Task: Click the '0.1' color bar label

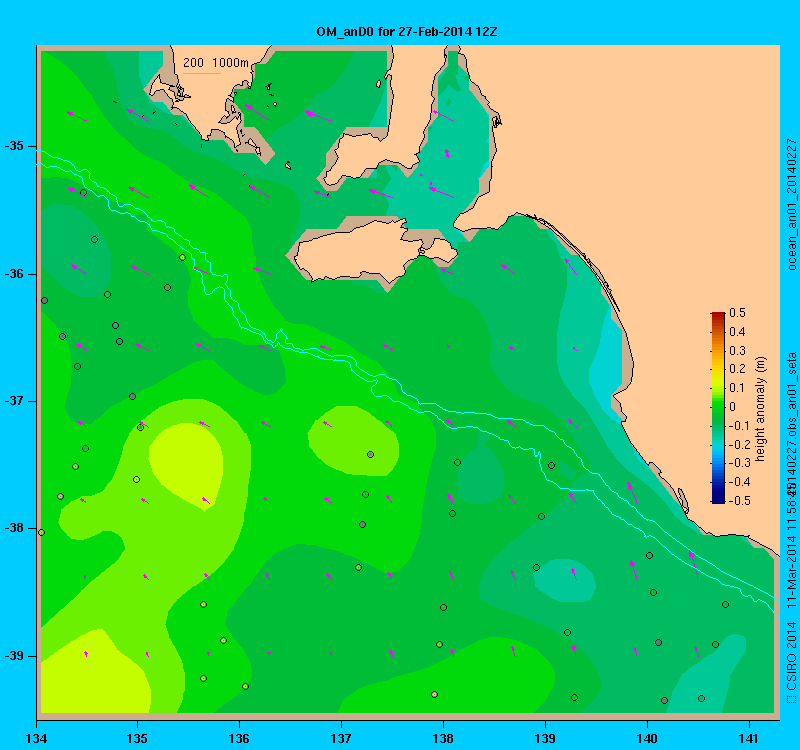Action: tap(738, 388)
